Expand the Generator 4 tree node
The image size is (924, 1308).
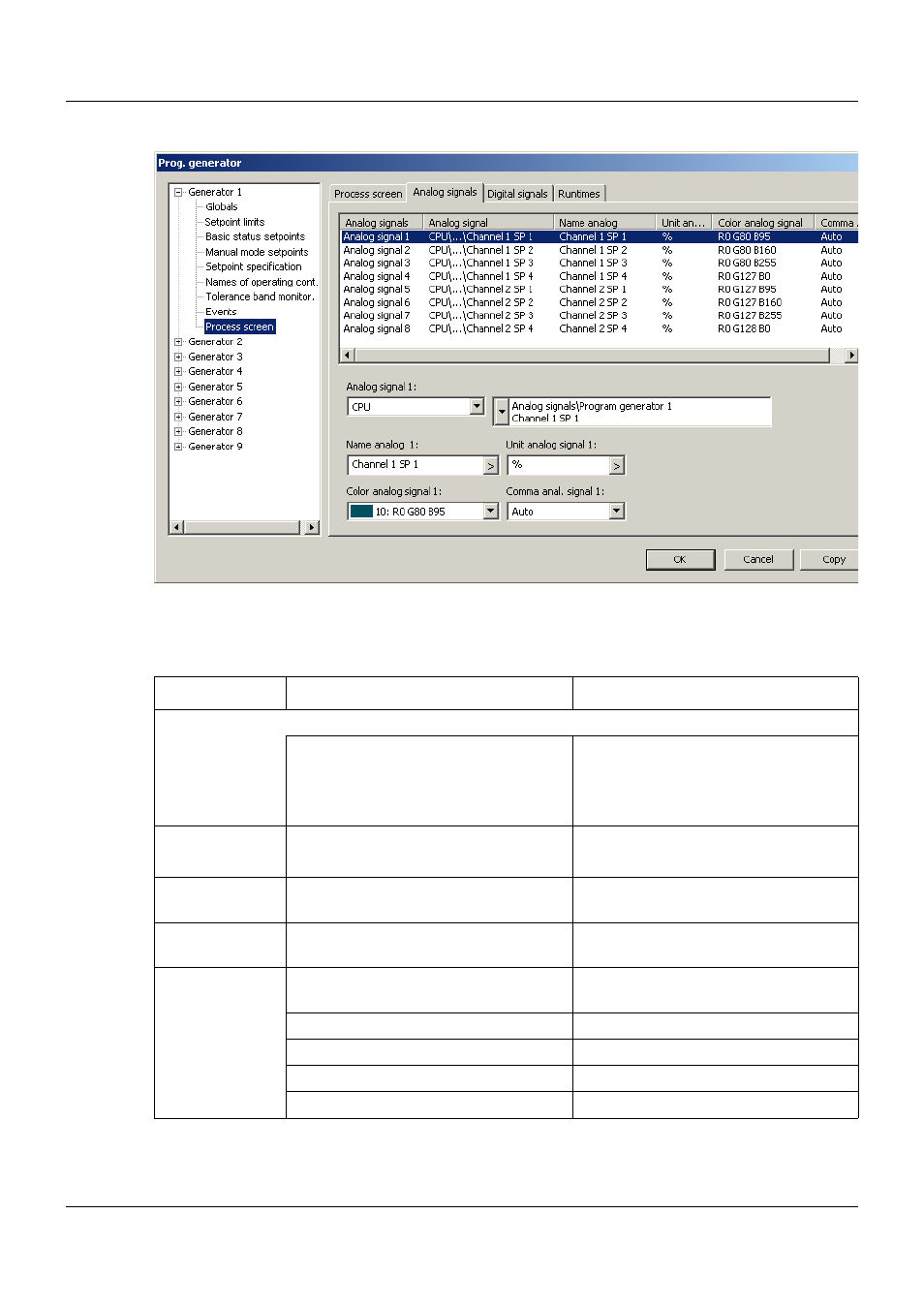178,371
